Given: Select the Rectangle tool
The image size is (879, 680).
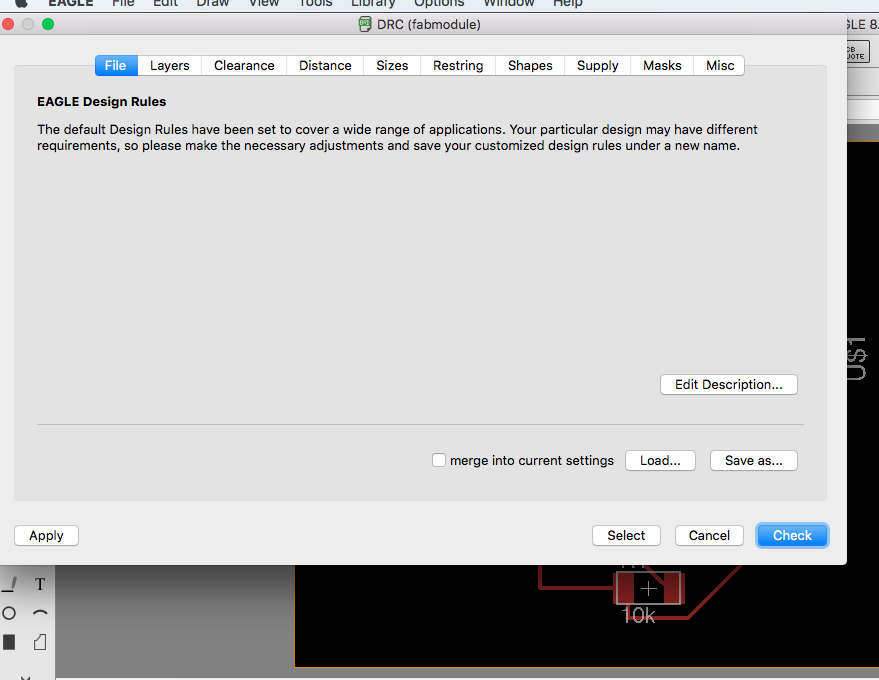Looking at the screenshot, I should (9, 642).
